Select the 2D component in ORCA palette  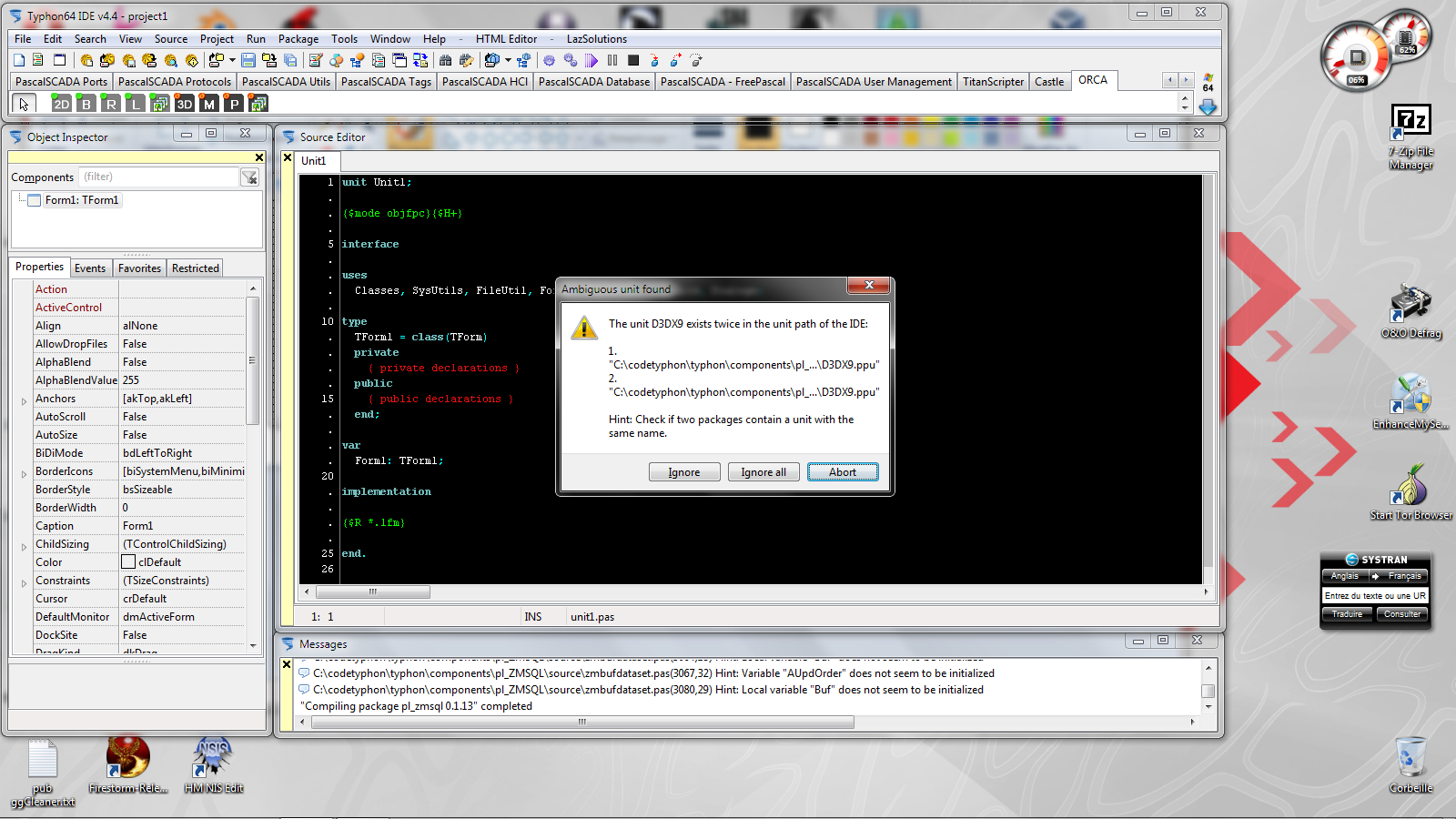tap(61, 103)
